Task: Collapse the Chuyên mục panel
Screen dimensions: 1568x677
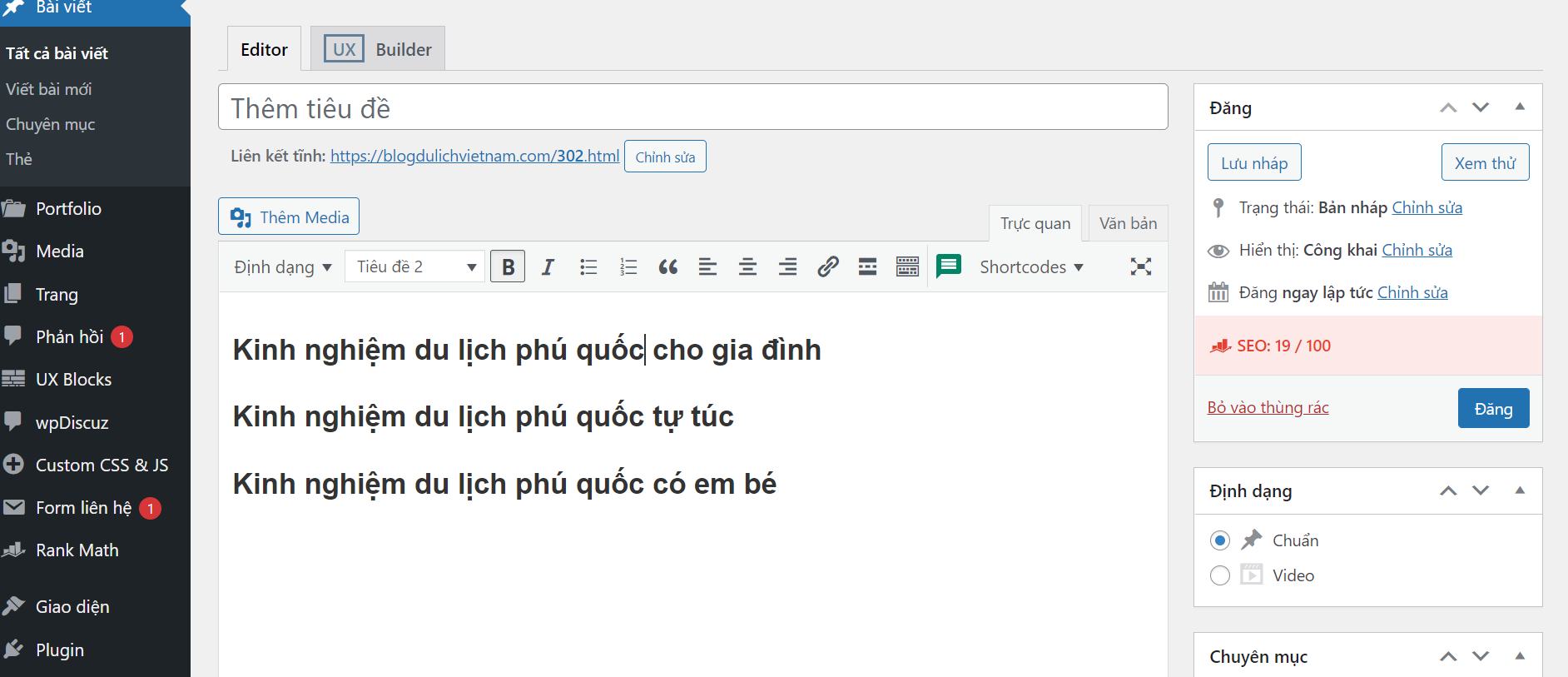Action: coord(1520,656)
